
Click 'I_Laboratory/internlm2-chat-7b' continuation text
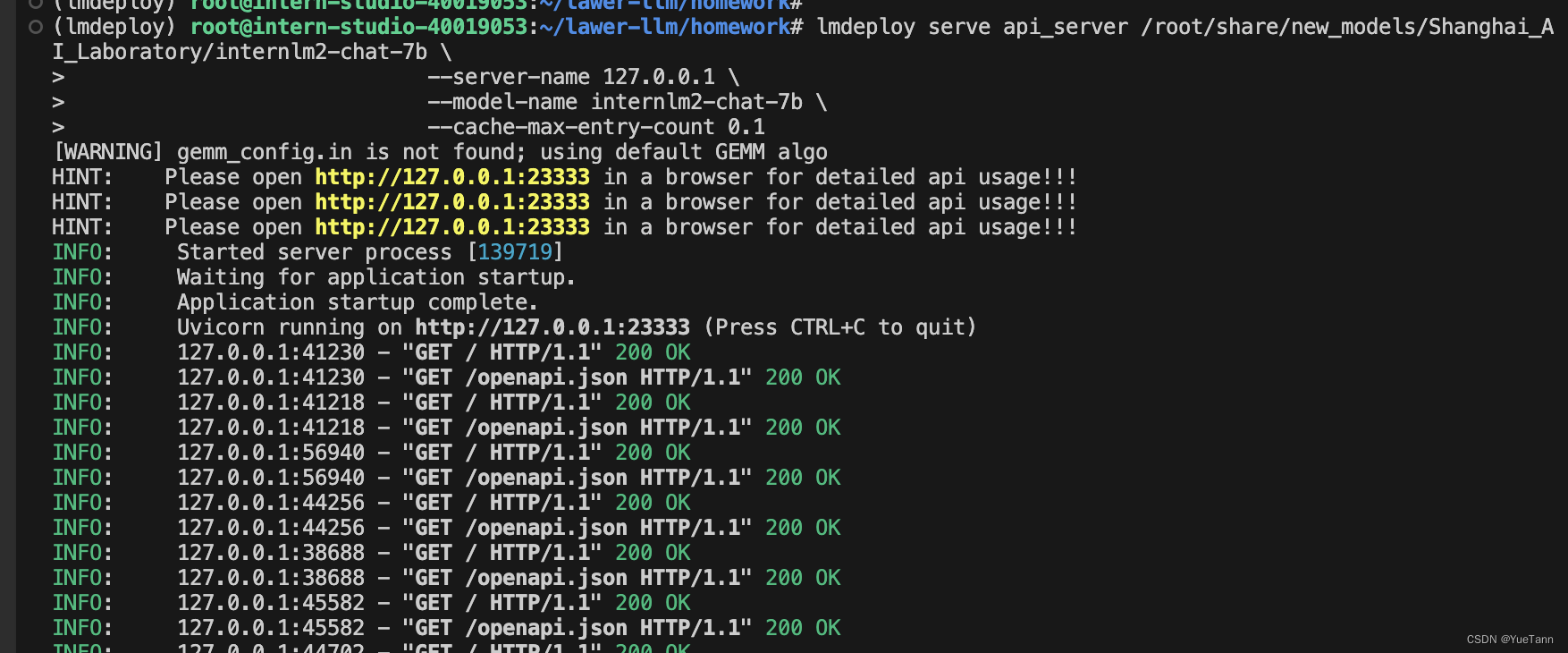tap(240, 52)
